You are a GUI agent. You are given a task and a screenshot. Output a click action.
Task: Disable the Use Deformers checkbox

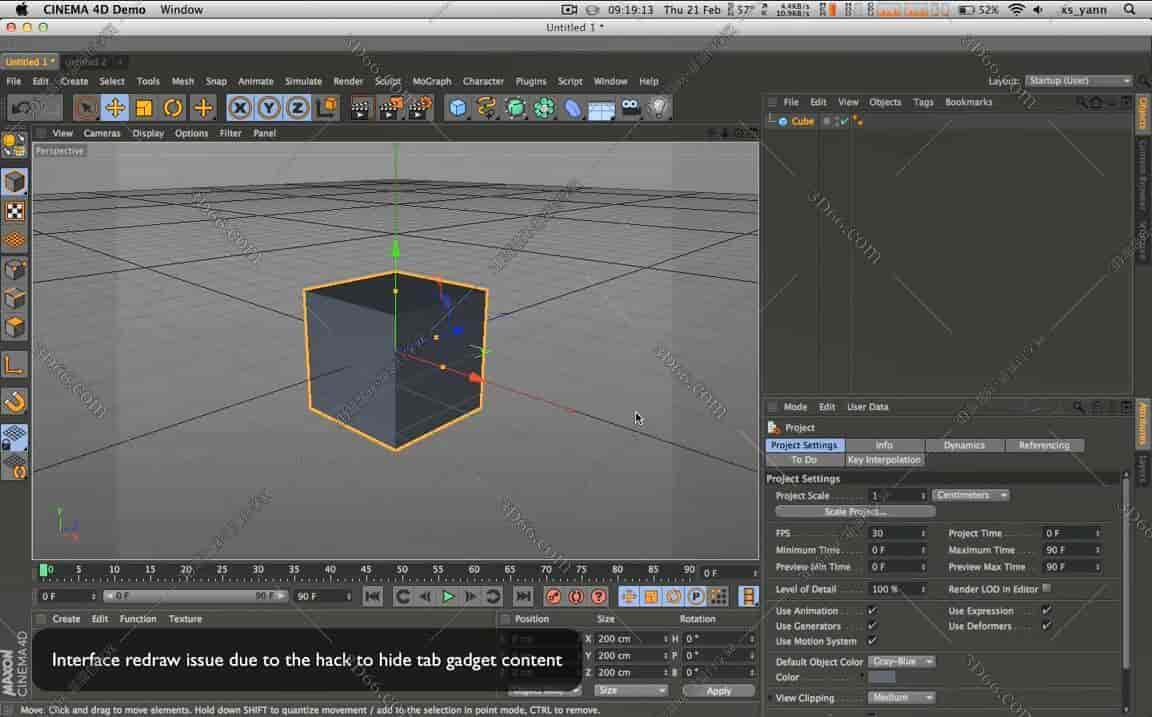click(x=1046, y=626)
